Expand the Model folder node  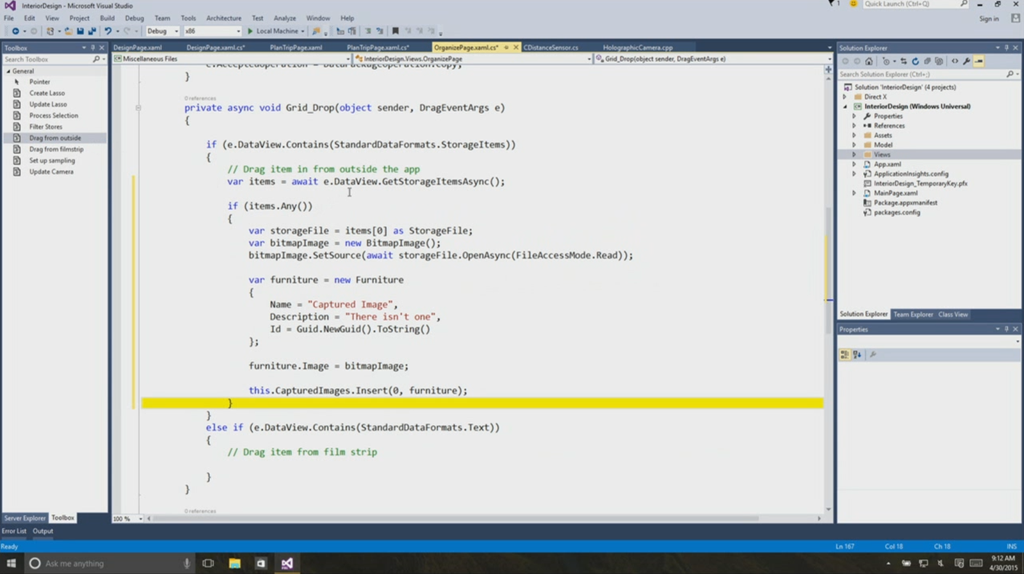pos(854,145)
